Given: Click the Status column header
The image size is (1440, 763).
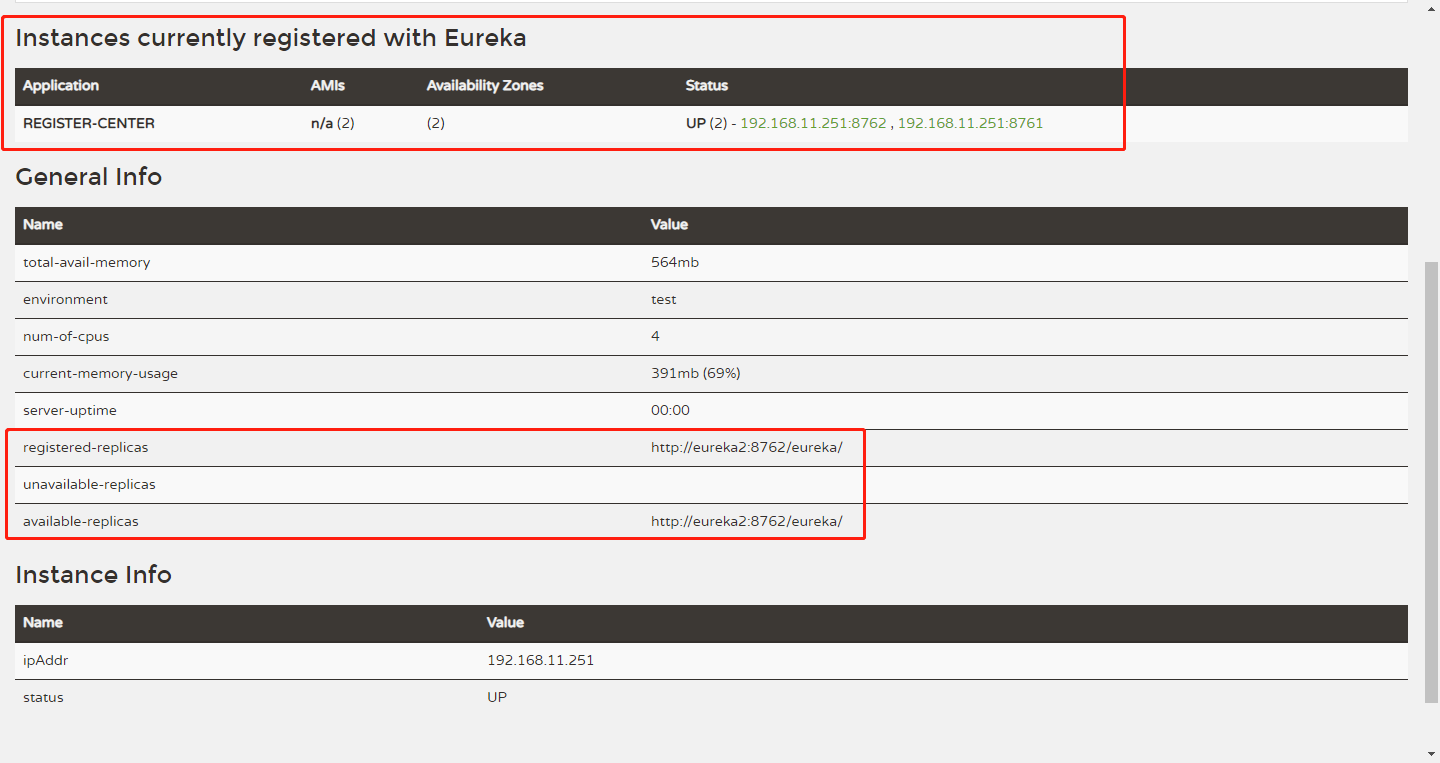Looking at the screenshot, I should [707, 86].
